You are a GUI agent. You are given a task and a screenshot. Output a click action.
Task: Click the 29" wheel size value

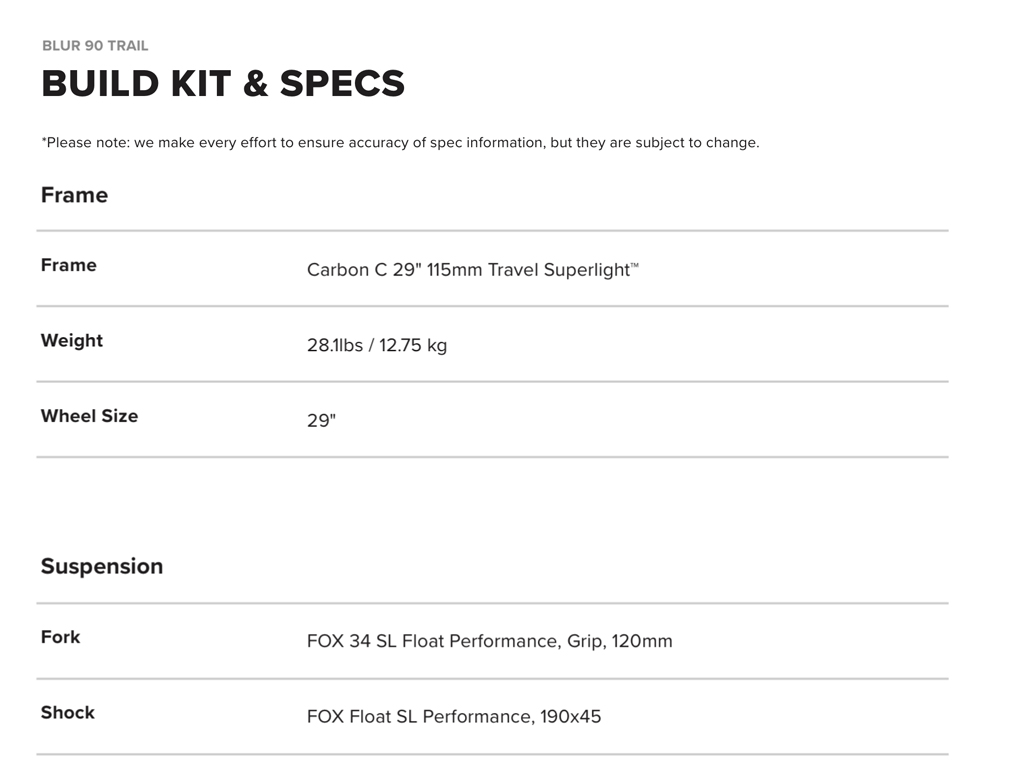[321, 421]
